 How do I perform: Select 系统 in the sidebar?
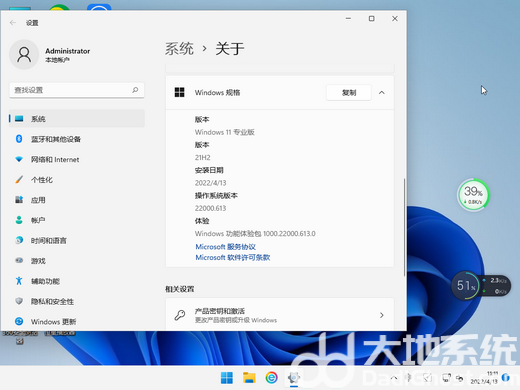pyautogui.click(x=77, y=119)
